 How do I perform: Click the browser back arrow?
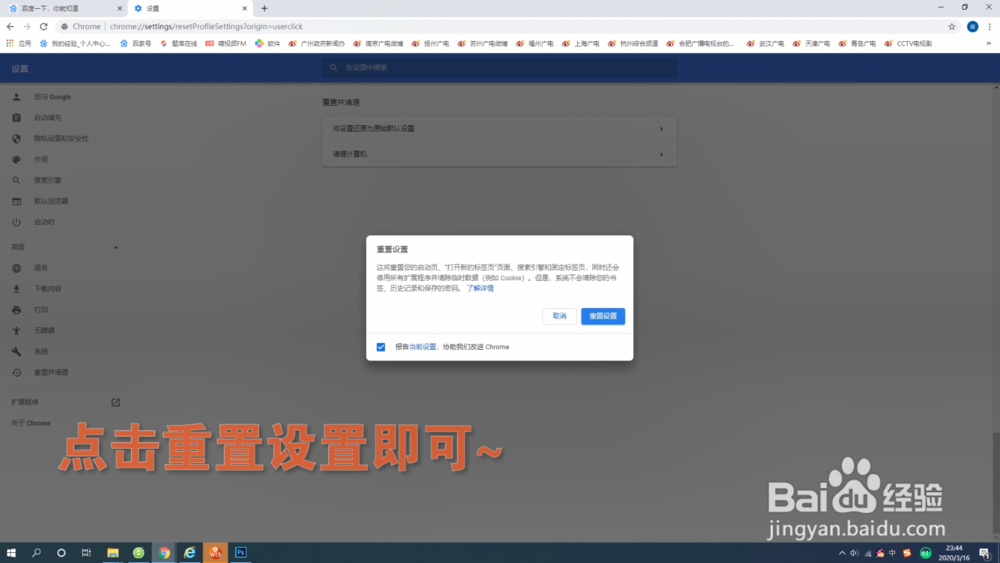(x=10, y=27)
